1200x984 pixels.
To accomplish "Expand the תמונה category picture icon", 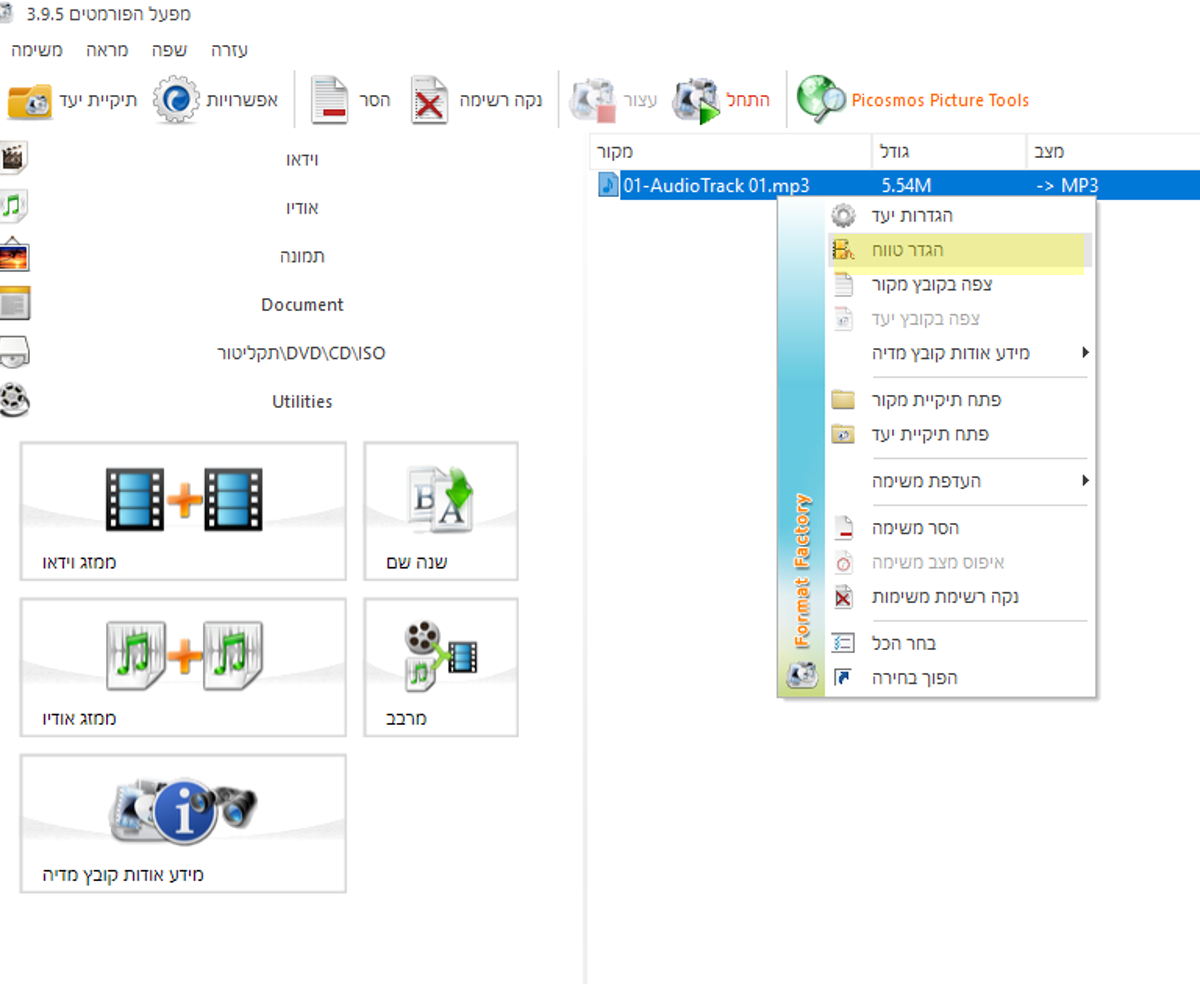I will (x=14, y=255).
